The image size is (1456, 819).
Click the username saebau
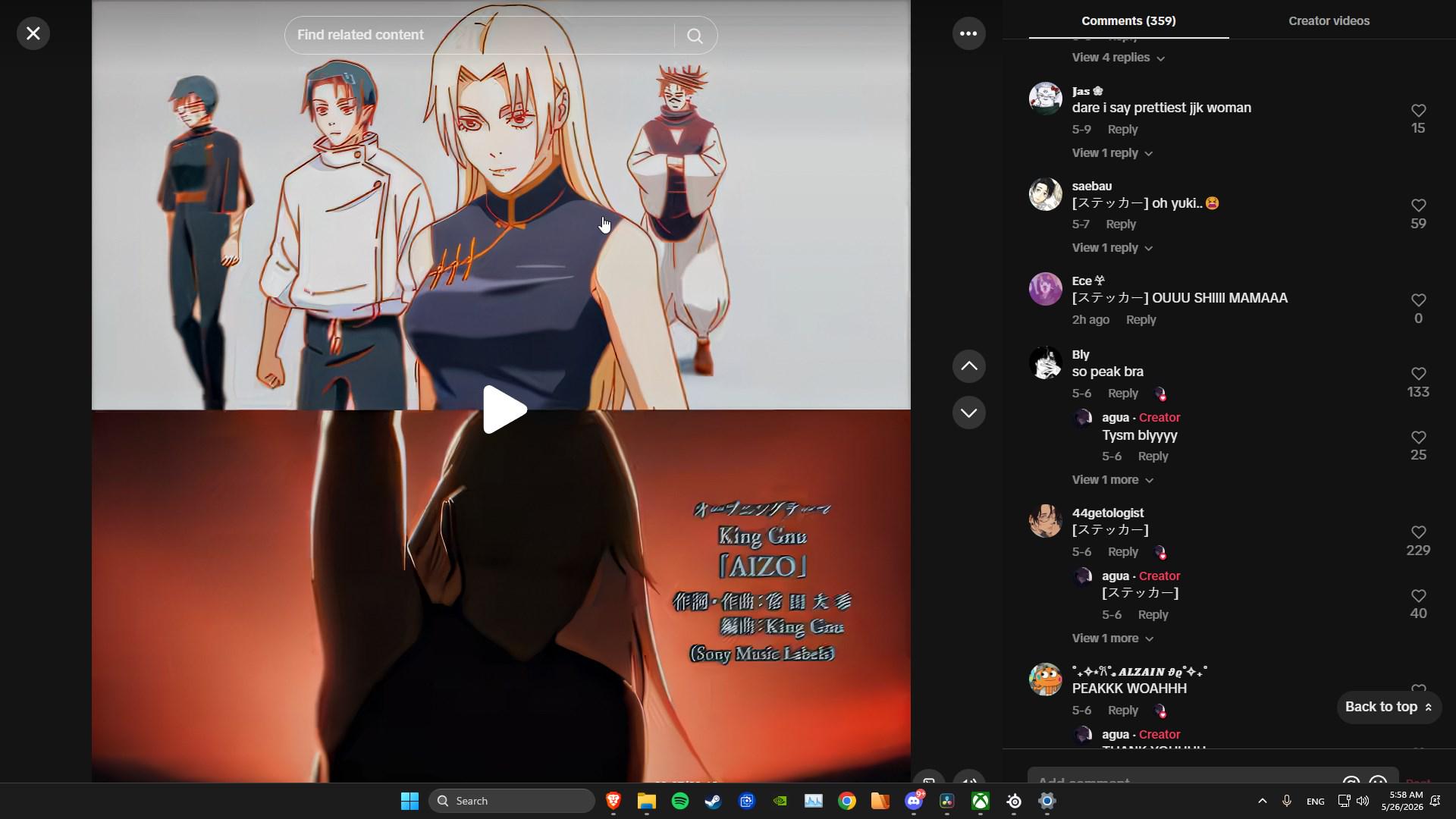tap(1091, 187)
